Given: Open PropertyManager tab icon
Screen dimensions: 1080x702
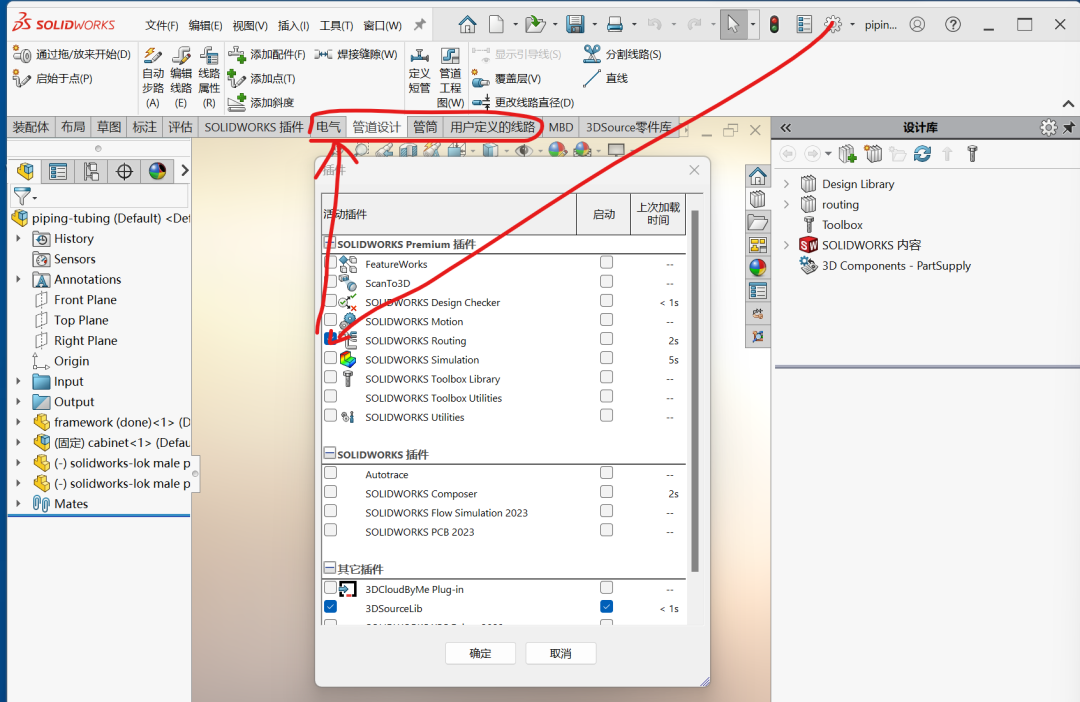Looking at the screenshot, I should click(58, 171).
